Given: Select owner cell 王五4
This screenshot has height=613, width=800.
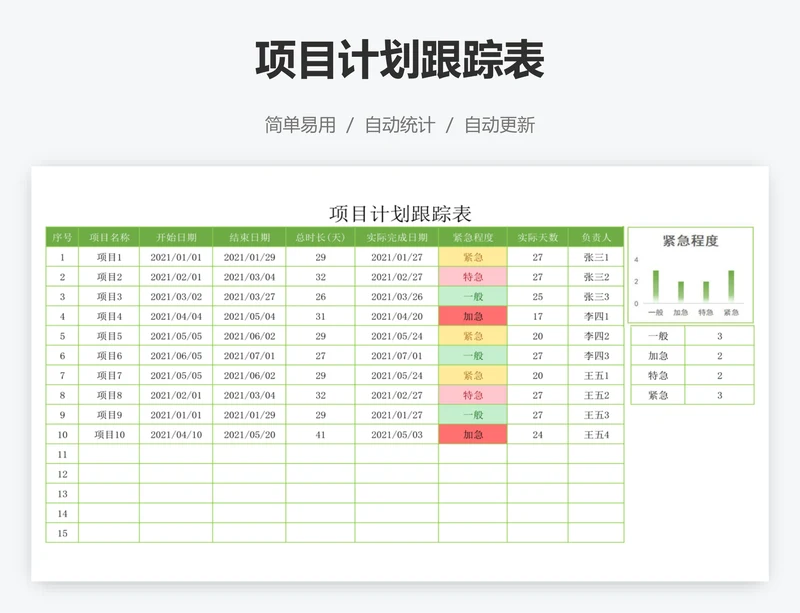Looking at the screenshot, I should point(596,435).
